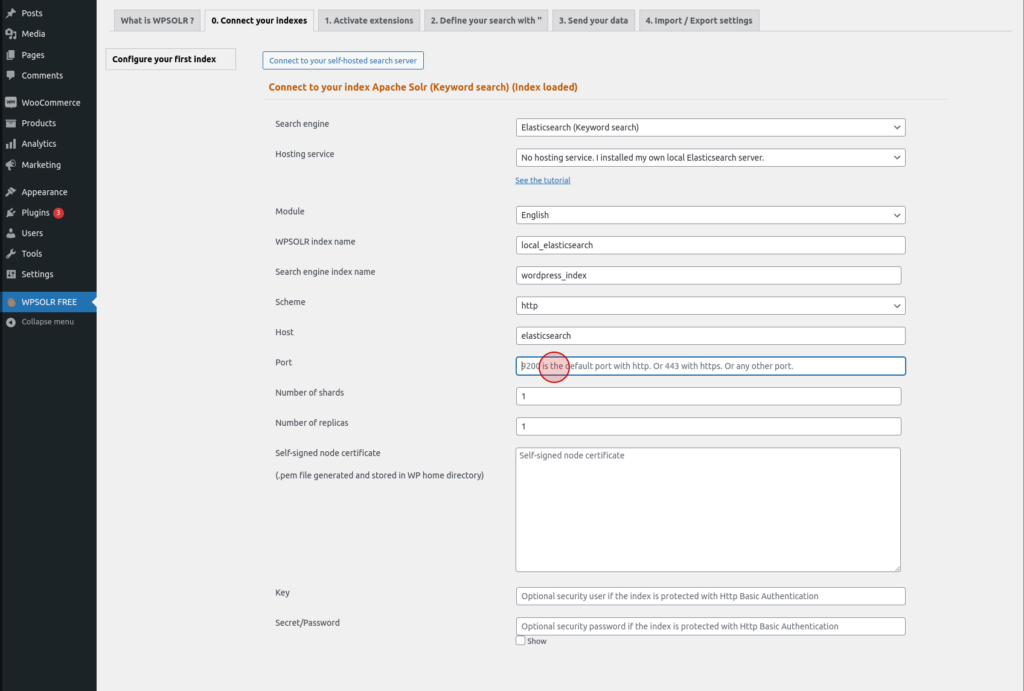Open WooCommerce menu in sidebar
1024x691 pixels.
tap(51, 103)
